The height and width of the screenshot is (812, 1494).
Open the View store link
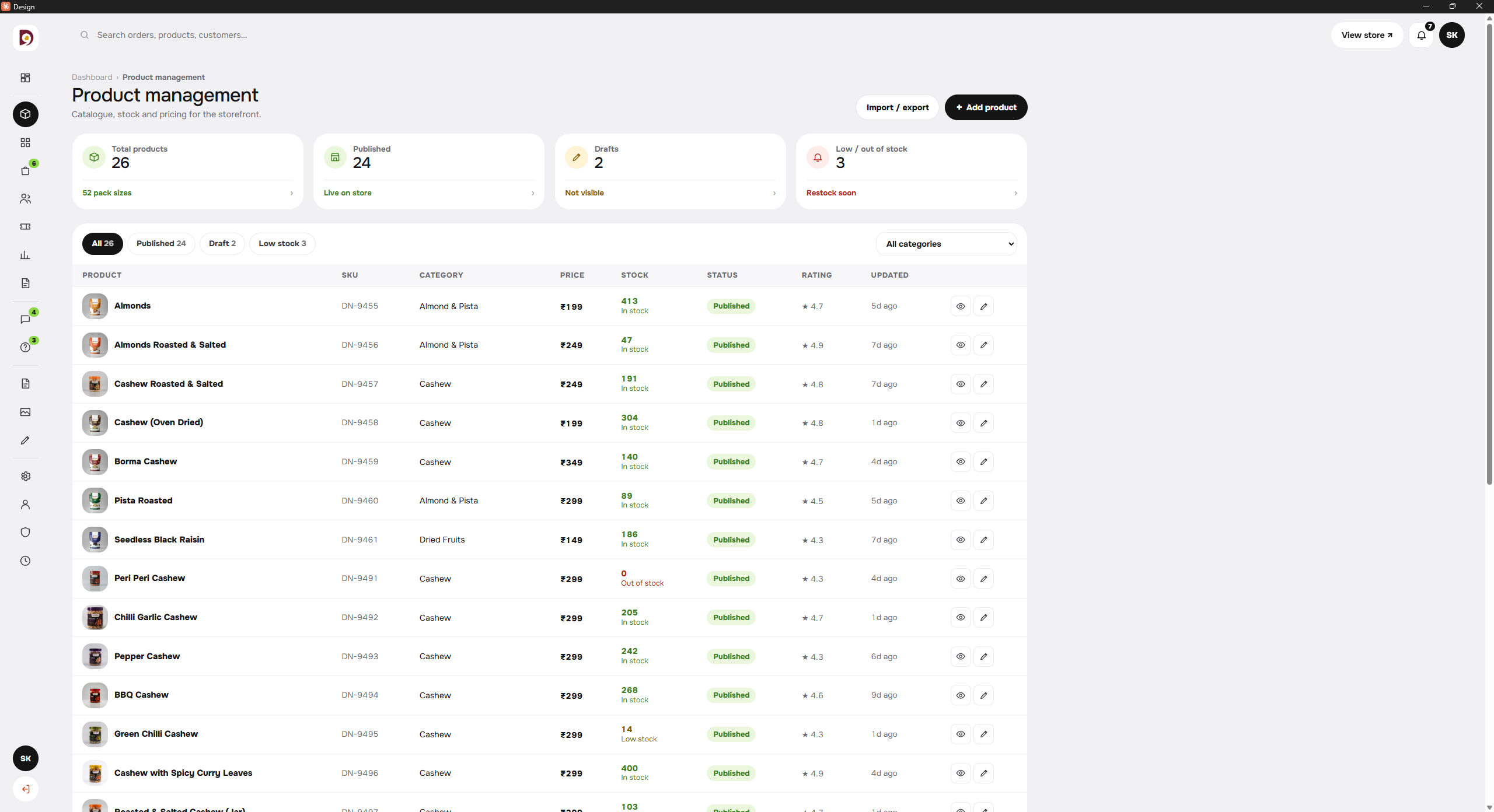pos(1367,35)
